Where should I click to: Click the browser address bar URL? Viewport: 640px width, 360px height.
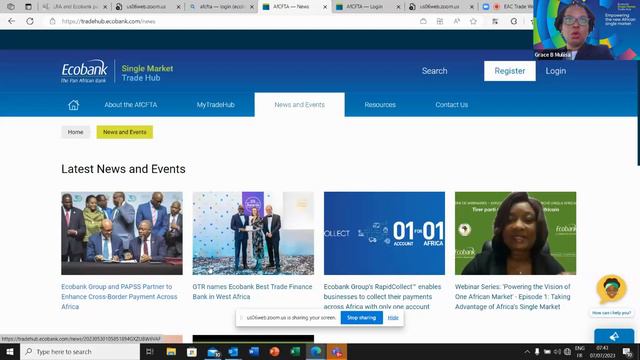click(109, 21)
